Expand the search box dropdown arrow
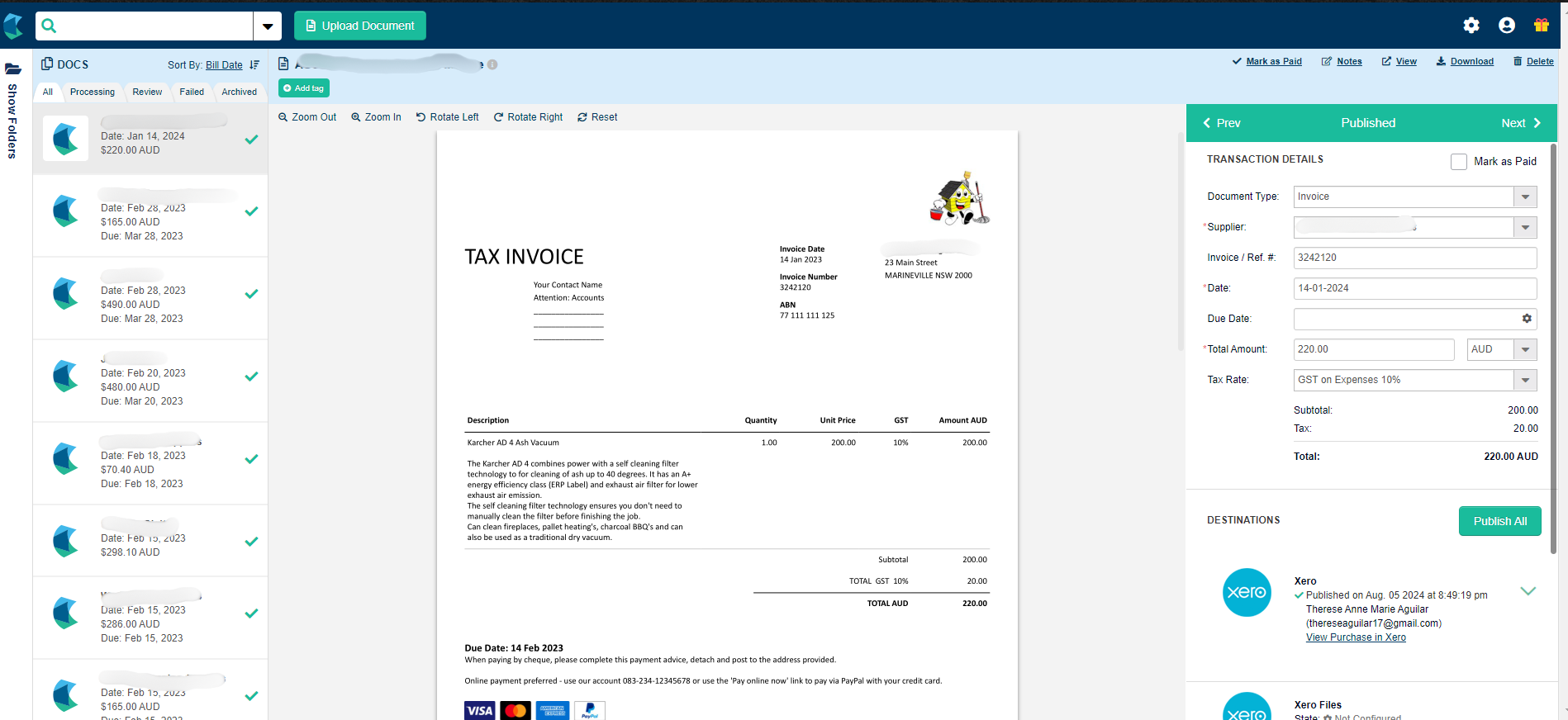 268,26
